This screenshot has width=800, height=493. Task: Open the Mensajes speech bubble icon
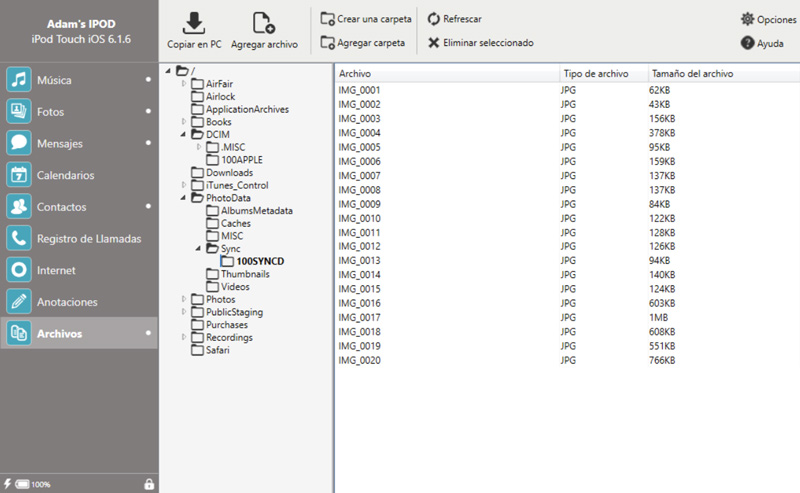tap(19, 143)
